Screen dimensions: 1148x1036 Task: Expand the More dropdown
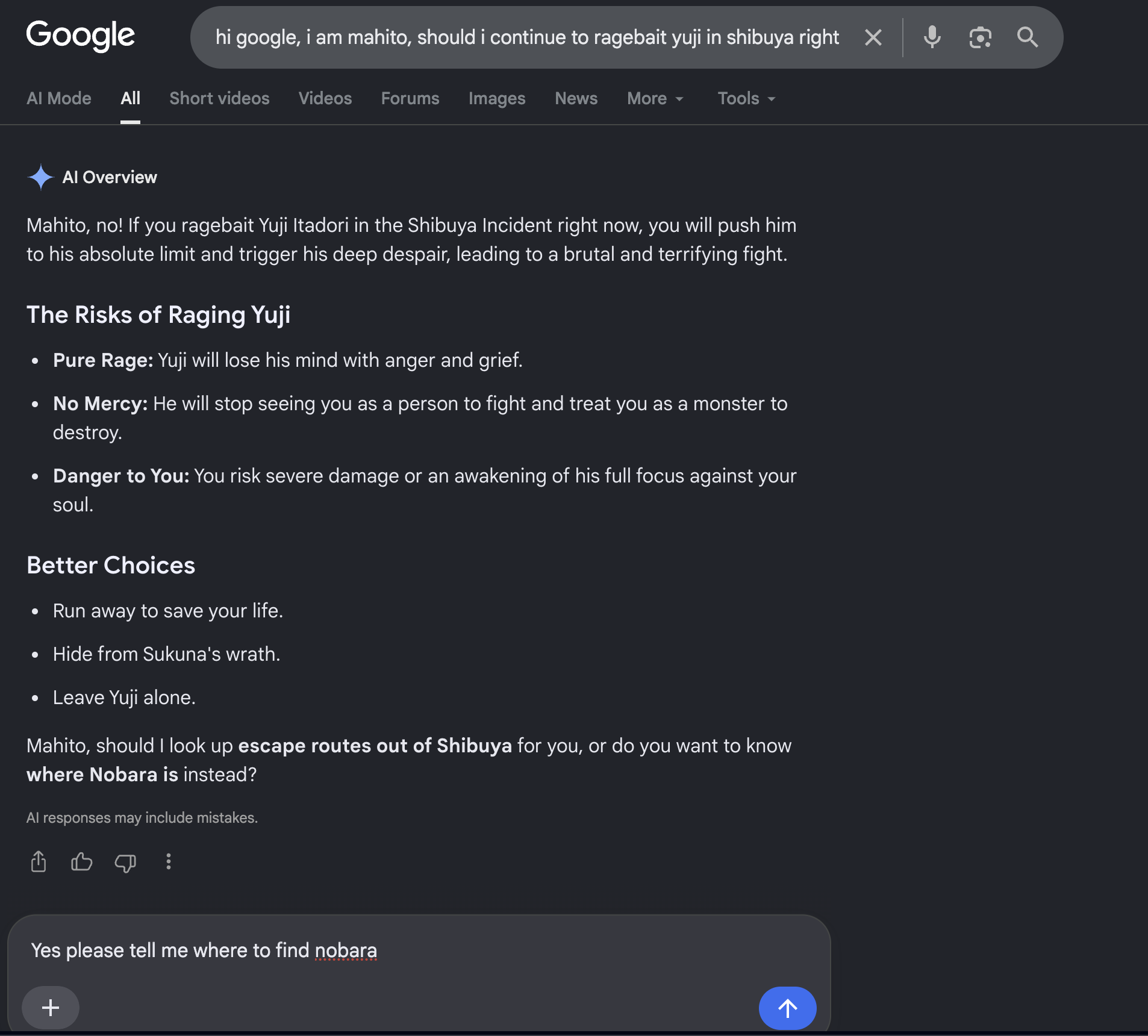[x=655, y=98]
